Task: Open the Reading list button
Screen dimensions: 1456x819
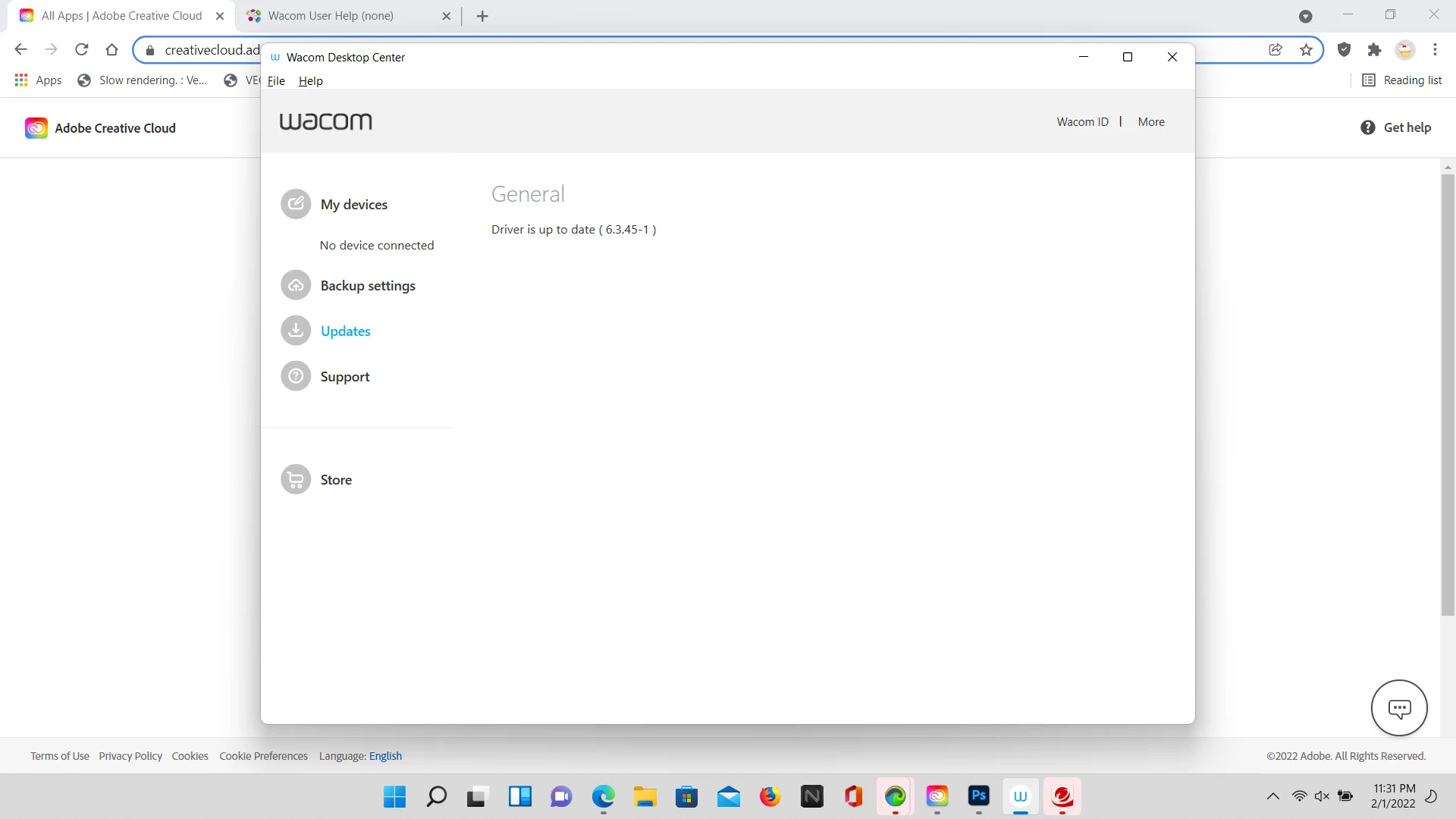Action: (1402, 80)
